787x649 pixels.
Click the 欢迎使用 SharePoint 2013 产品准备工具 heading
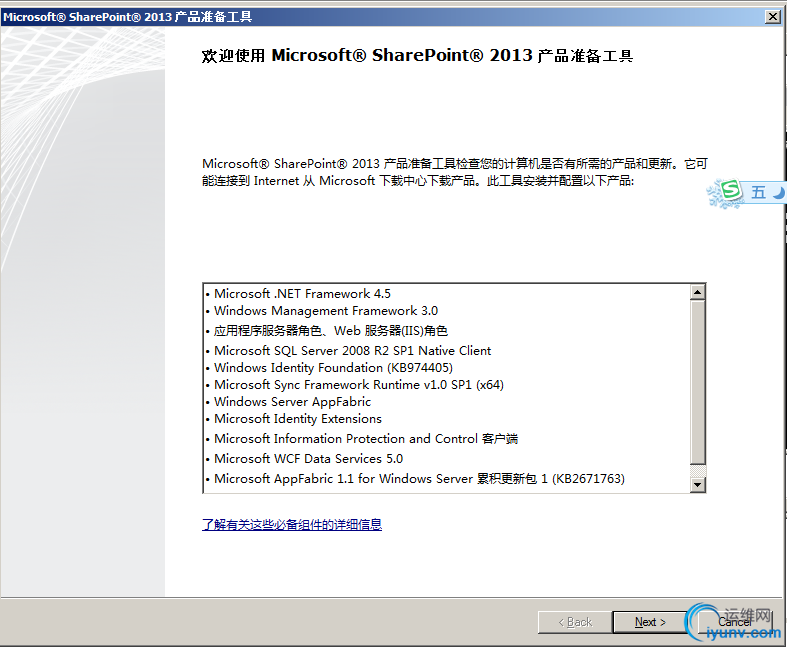(417, 55)
